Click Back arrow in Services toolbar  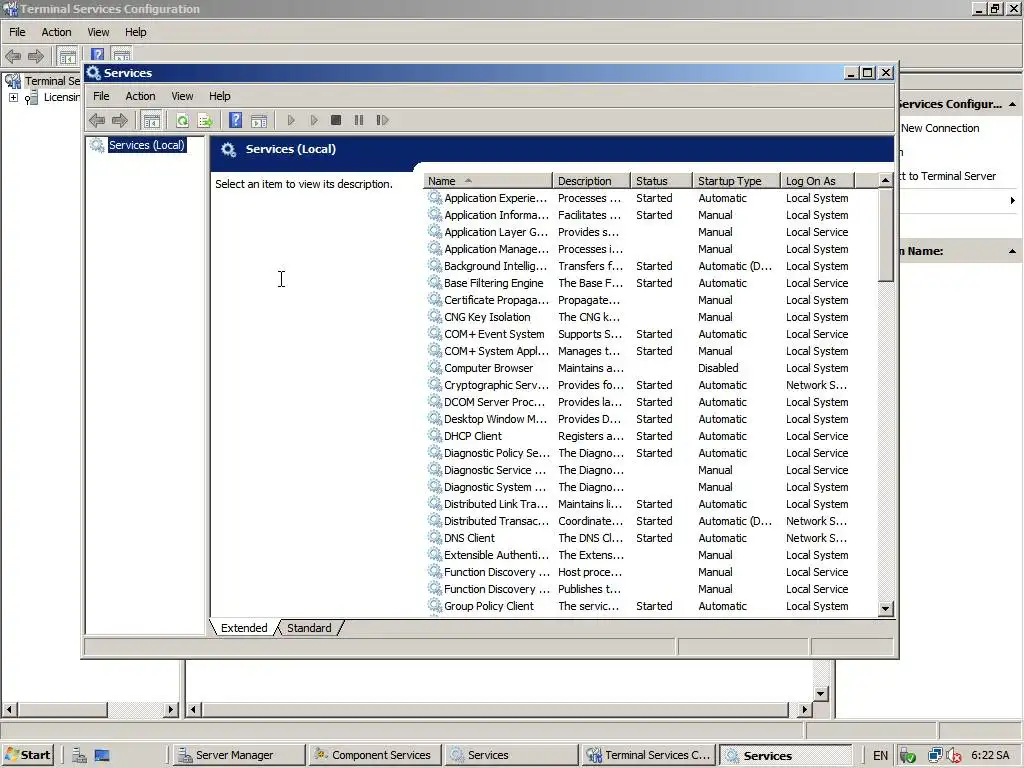click(x=97, y=120)
